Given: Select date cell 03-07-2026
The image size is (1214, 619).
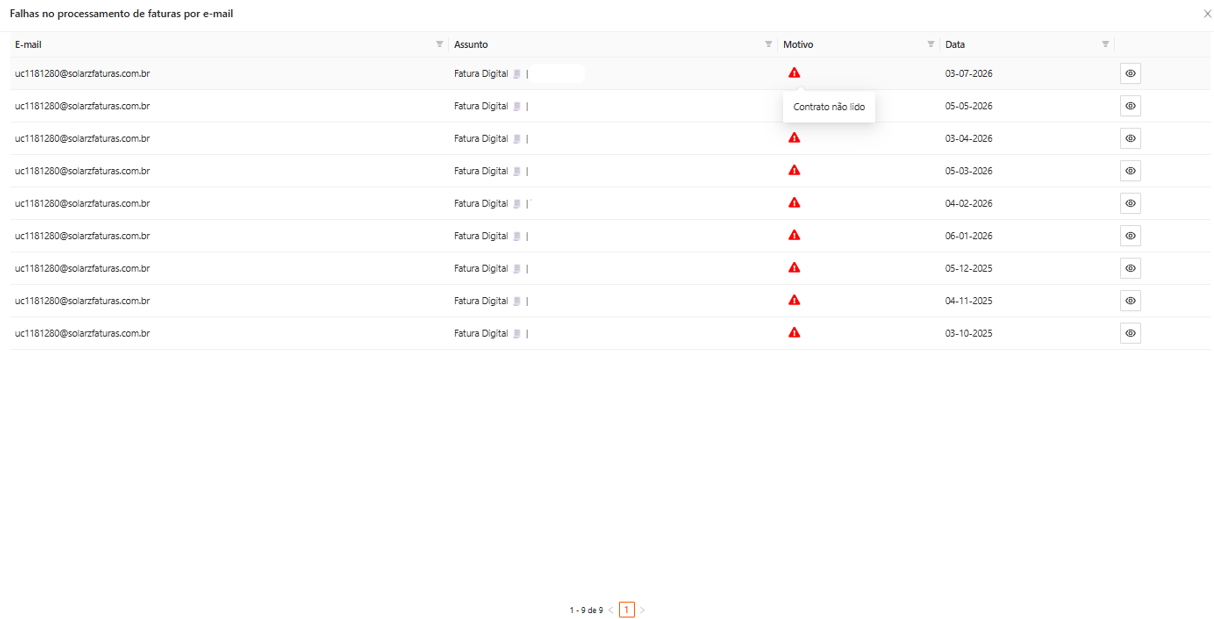Looking at the screenshot, I should click(x=969, y=73).
